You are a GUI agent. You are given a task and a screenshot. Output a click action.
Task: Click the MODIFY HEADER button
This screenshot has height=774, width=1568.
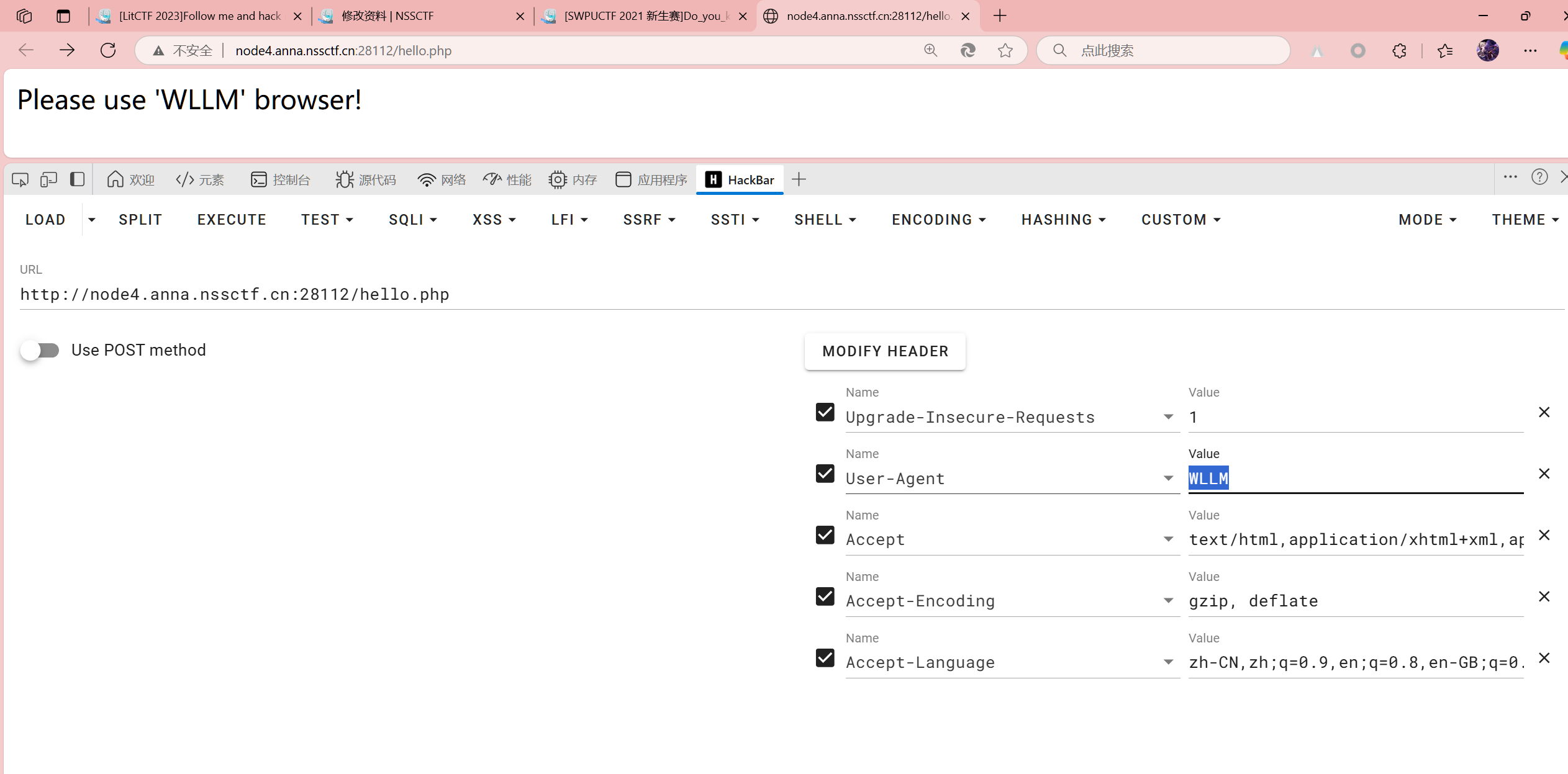point(885,351)
